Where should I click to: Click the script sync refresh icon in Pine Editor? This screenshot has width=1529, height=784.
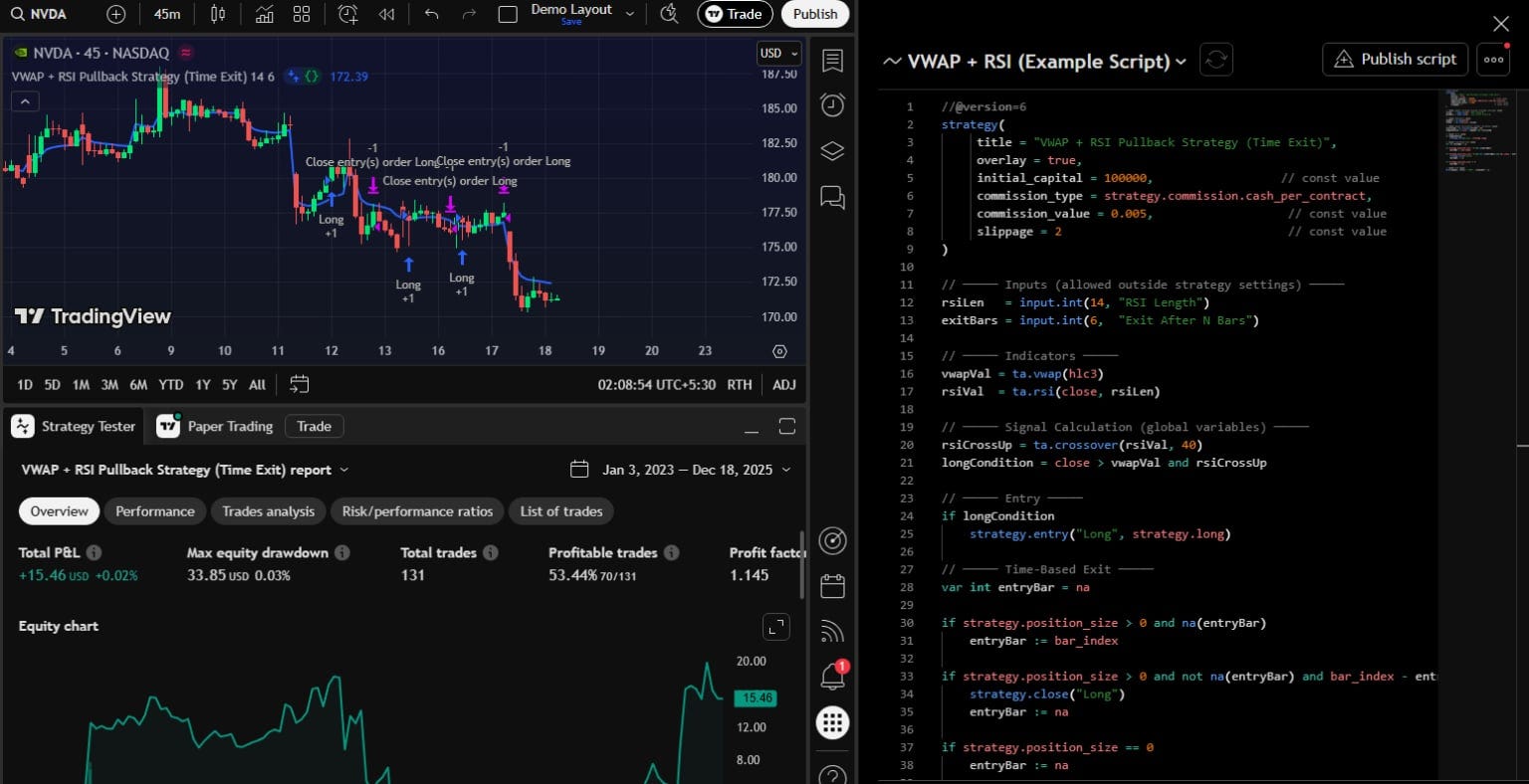[1215, 60]
